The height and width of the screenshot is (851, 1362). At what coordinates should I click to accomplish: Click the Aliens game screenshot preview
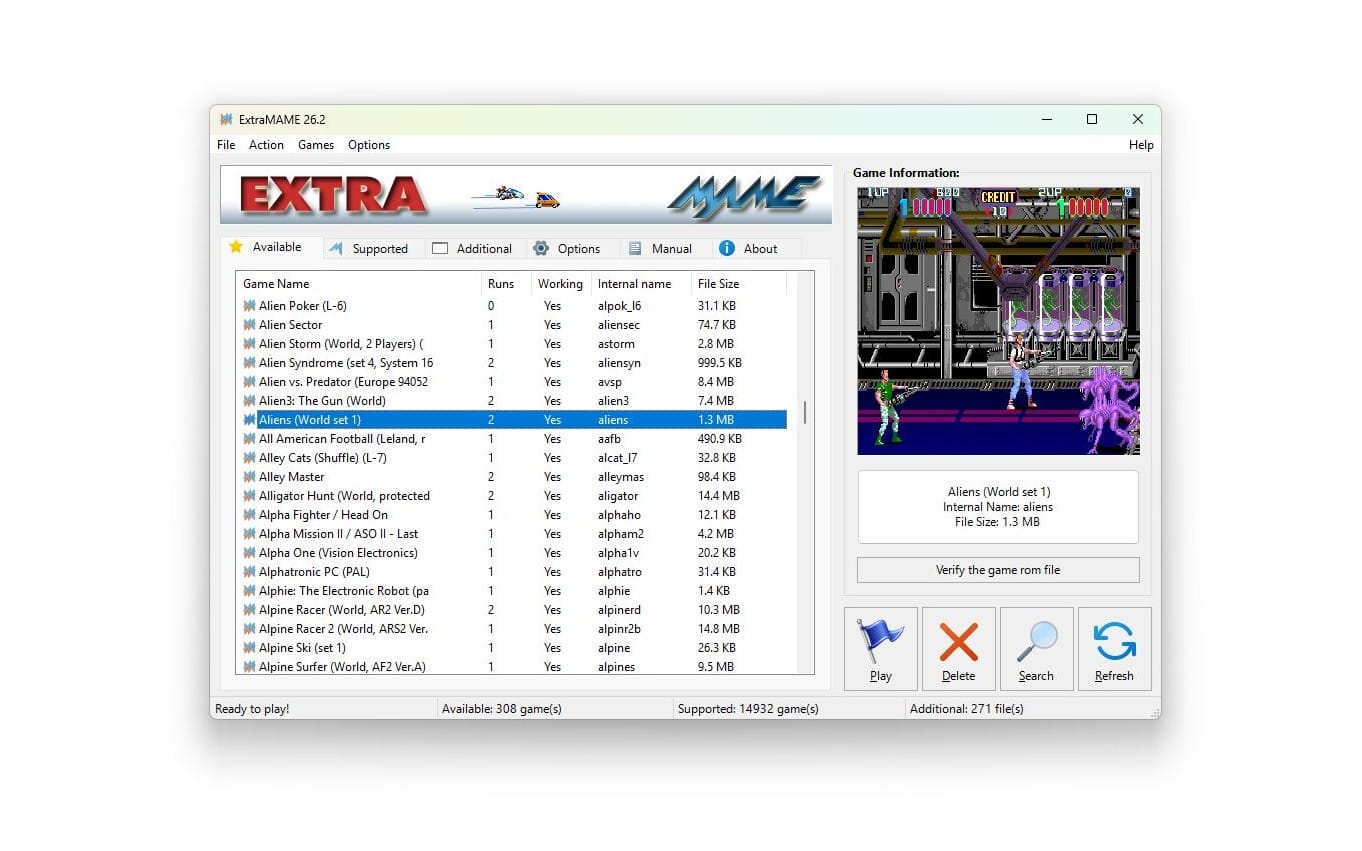tap(998, 321)
